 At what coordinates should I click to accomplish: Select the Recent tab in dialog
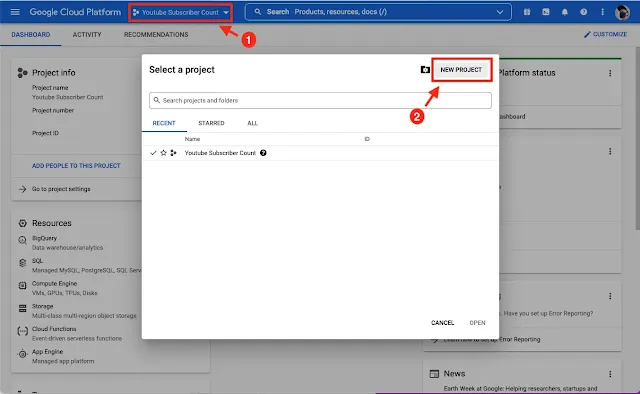164,123
